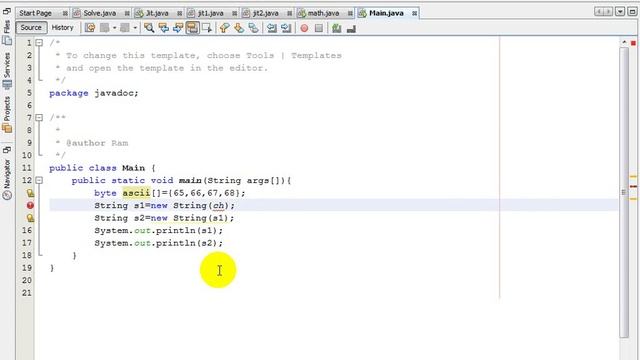Click the gray Back navigation icon
Screen dimensions: 640x360
tap(105, 28)
